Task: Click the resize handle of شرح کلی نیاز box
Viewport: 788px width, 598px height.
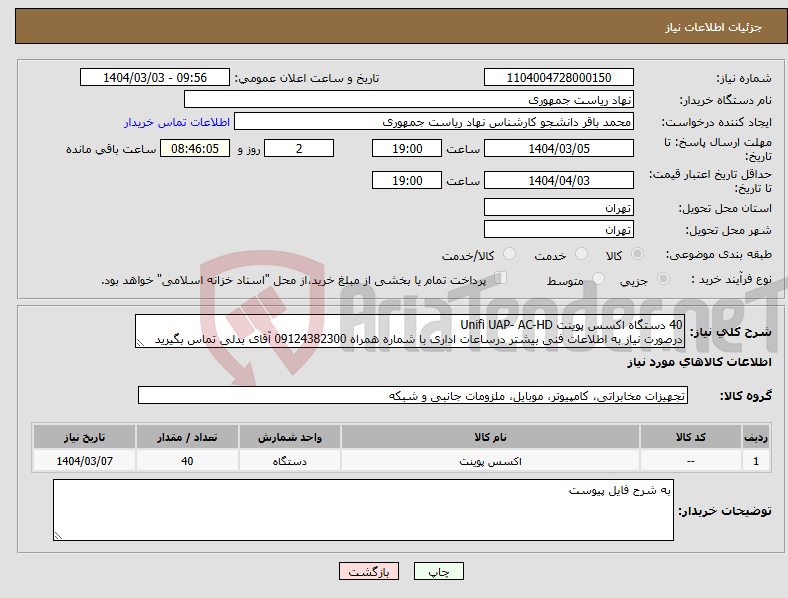Action: (x=140, y=343)
